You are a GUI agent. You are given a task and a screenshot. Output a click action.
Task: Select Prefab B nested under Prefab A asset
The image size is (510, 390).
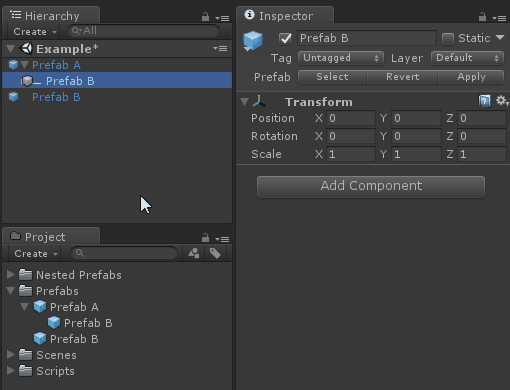point(88,323)
